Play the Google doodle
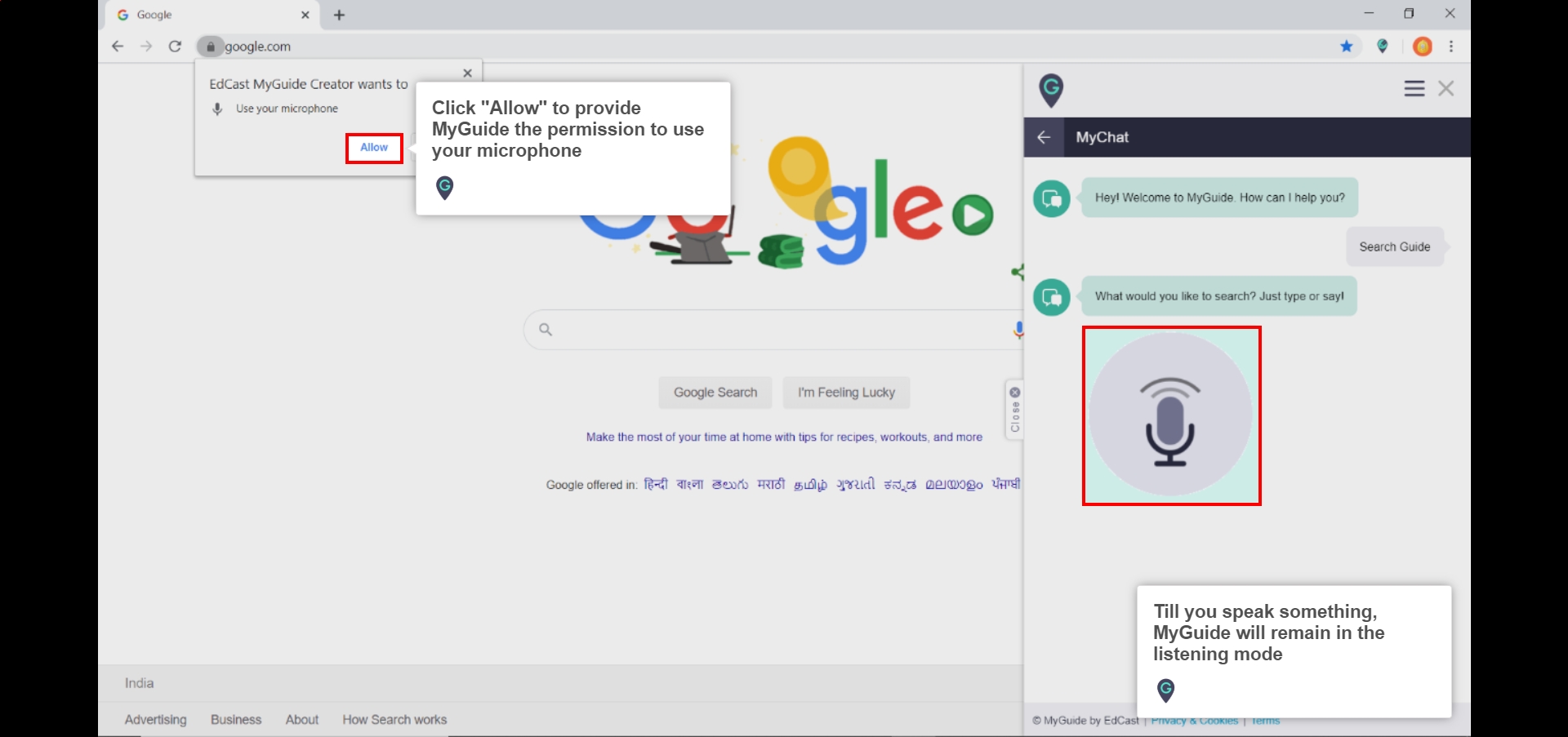The height and width of the screenshot is (737, 1568). [972, 215]
